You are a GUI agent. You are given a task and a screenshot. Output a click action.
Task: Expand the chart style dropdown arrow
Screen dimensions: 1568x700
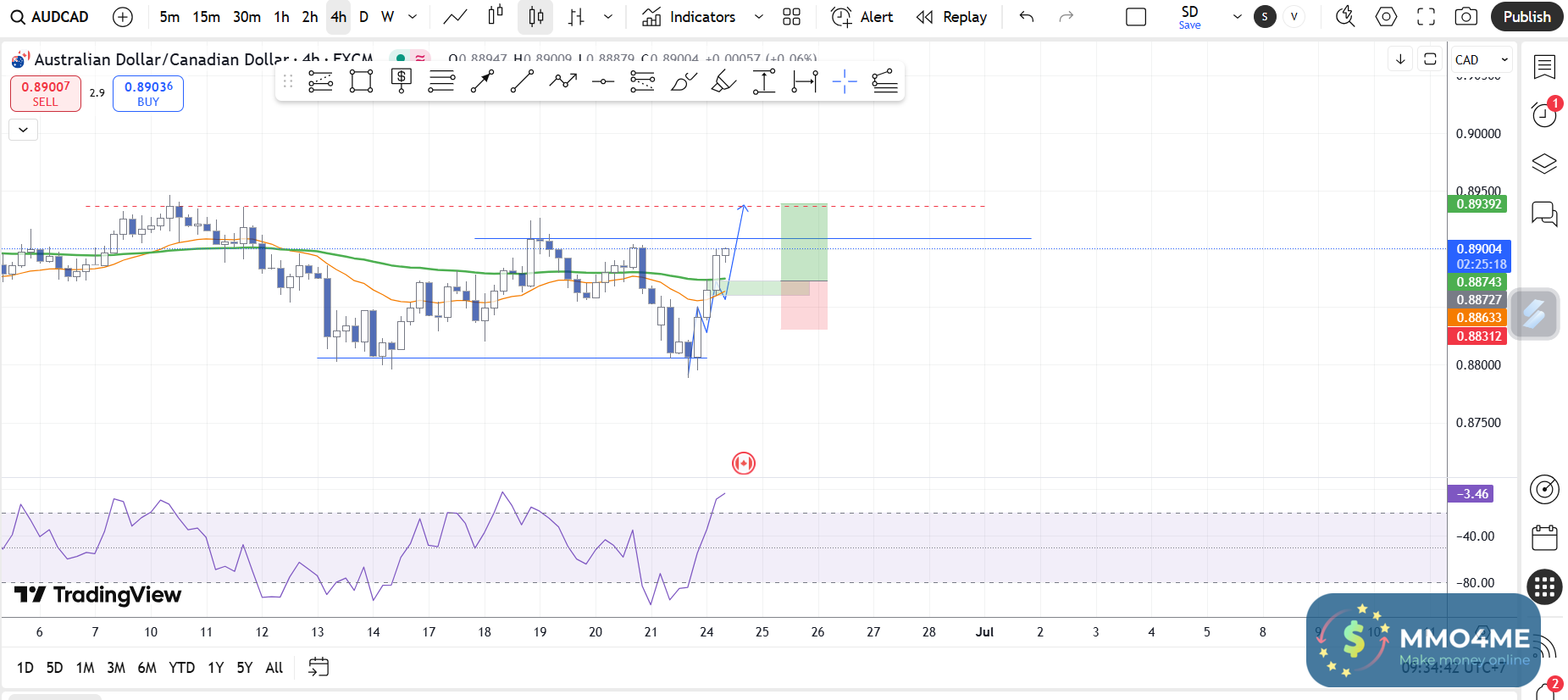(x=608, y=17)
